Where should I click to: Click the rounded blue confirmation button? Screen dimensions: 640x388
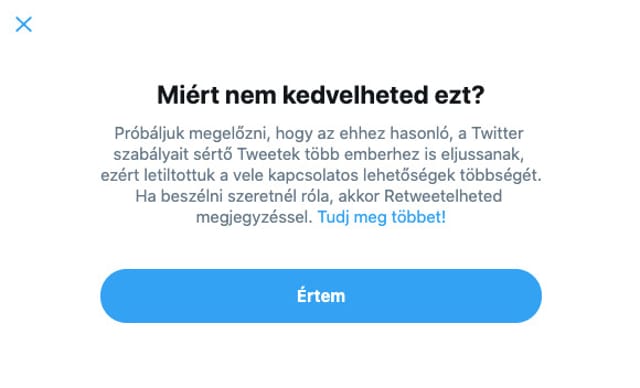tap(321, 296)
